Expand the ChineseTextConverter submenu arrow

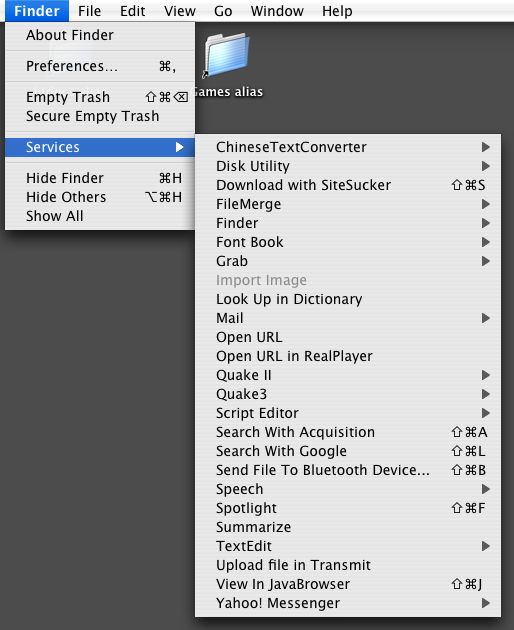(485, 147)
